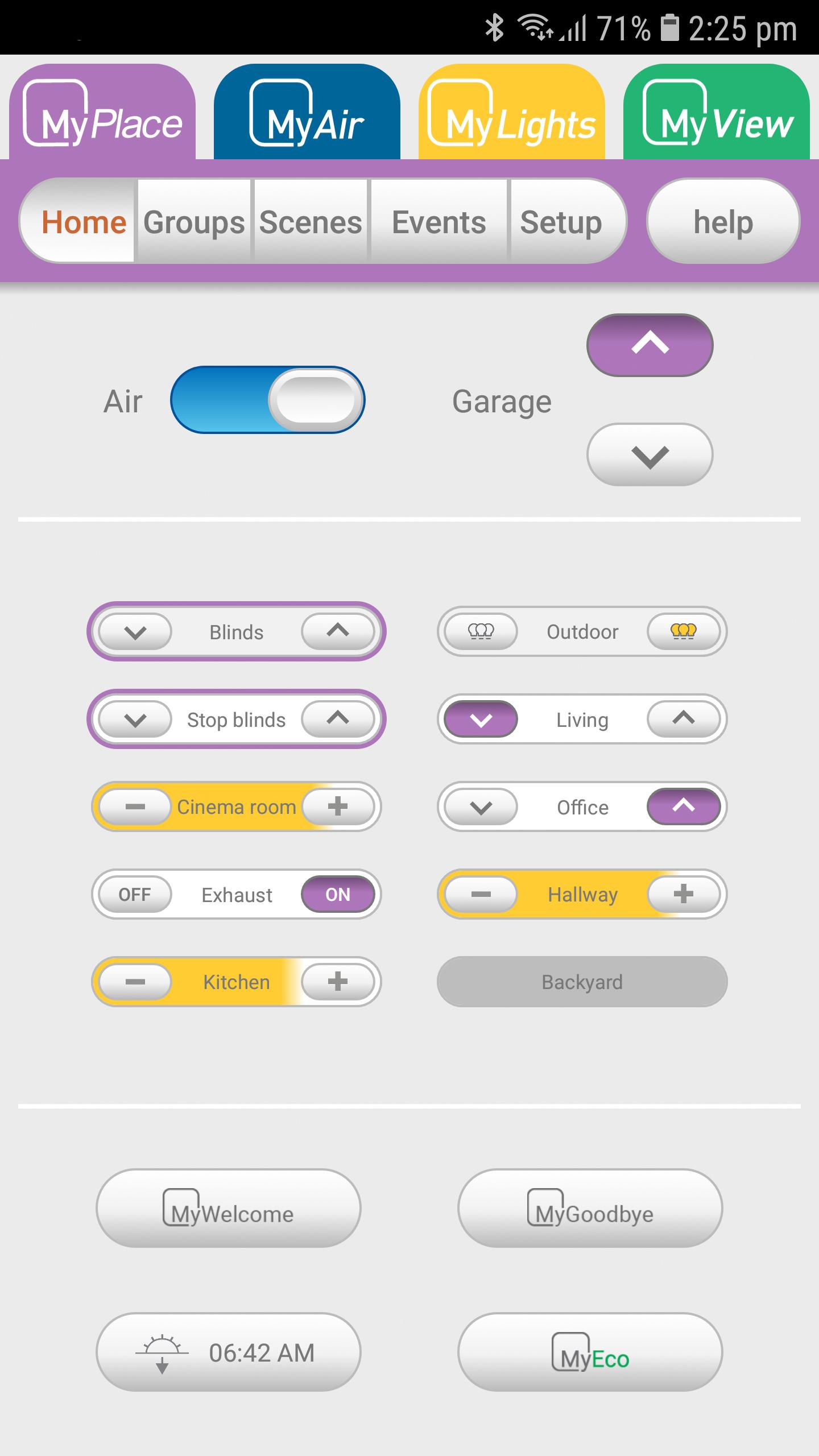Open the Setup tab
The width and height of the screenshot is (819, 1456).
[x=561, y=222]
